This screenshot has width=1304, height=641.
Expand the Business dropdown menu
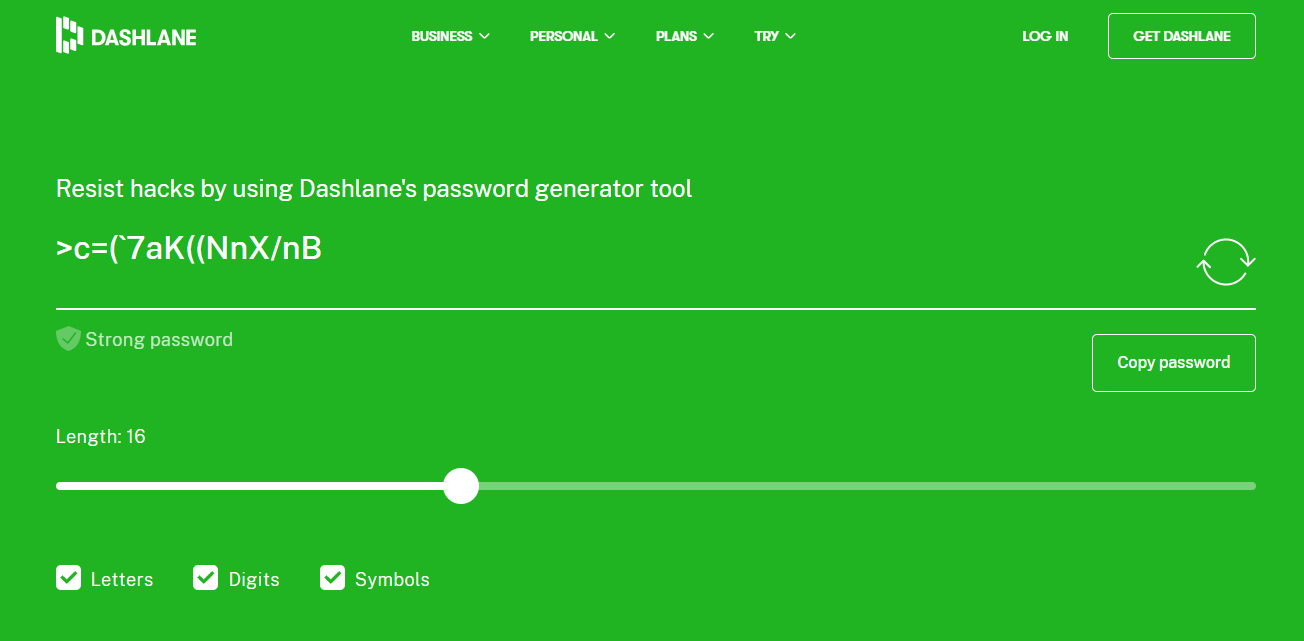tap(451, 36)
